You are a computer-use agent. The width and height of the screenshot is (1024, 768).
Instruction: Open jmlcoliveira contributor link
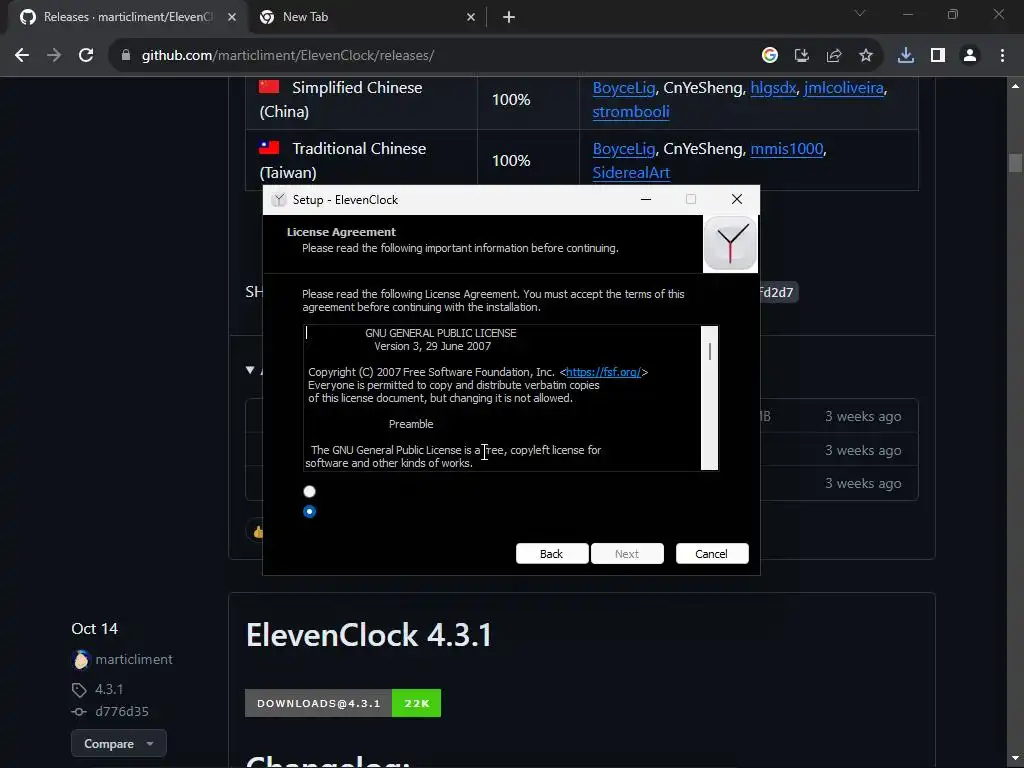[844, 88]
